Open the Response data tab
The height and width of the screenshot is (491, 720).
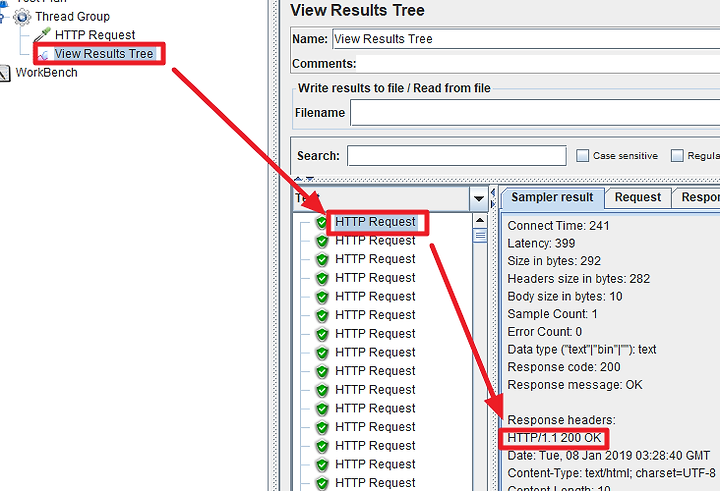click(x=698, y=198)
